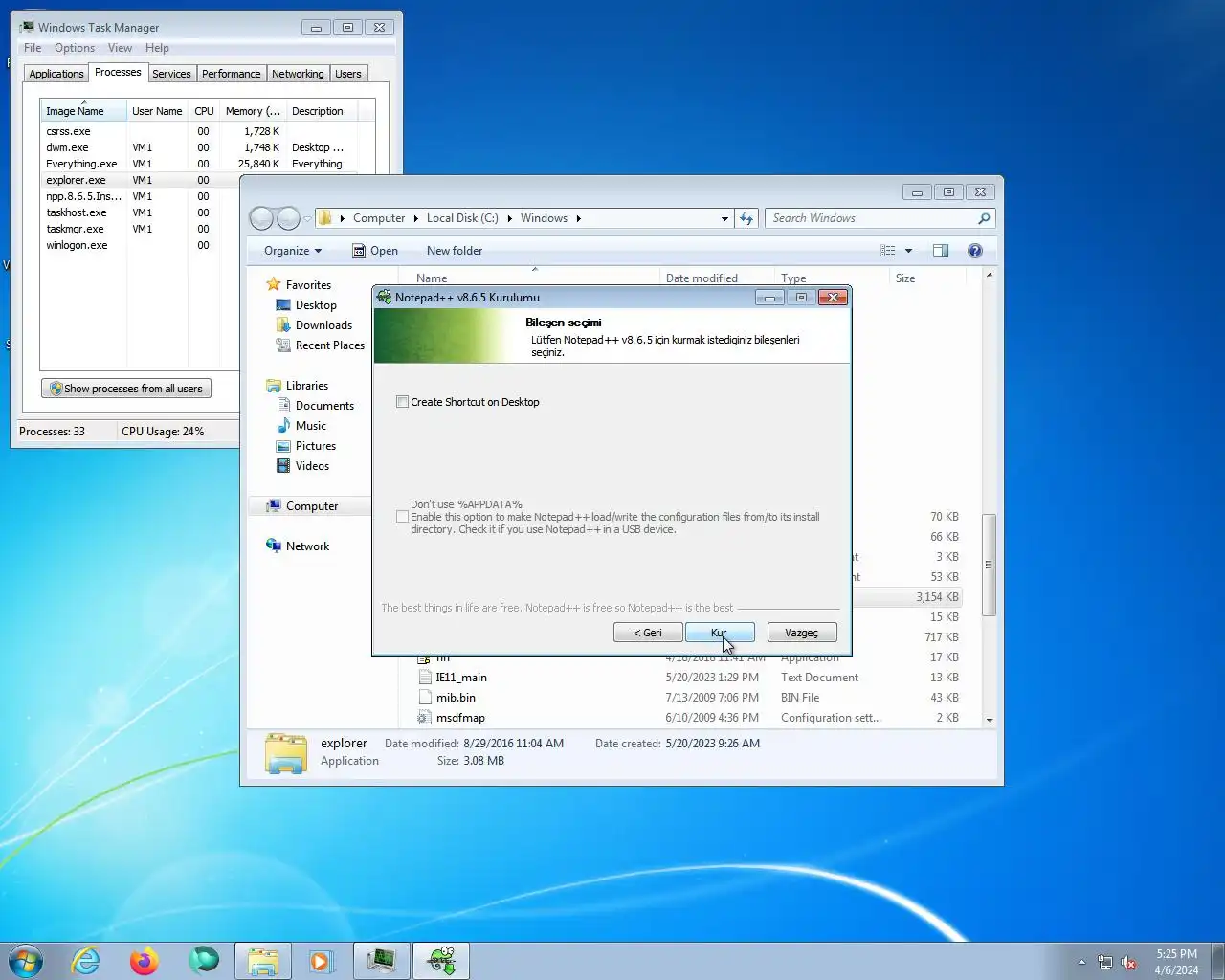Change view icon in Explorer toolbar
This screenshot has width=1225, height=980.
click(x=888, y=251)
